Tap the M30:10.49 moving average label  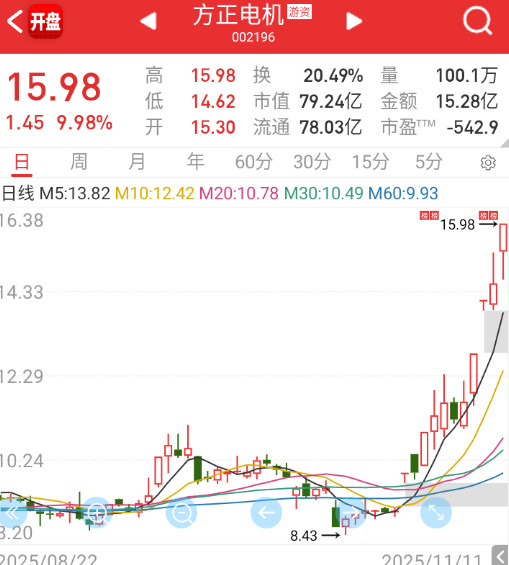tap(323, 193)
